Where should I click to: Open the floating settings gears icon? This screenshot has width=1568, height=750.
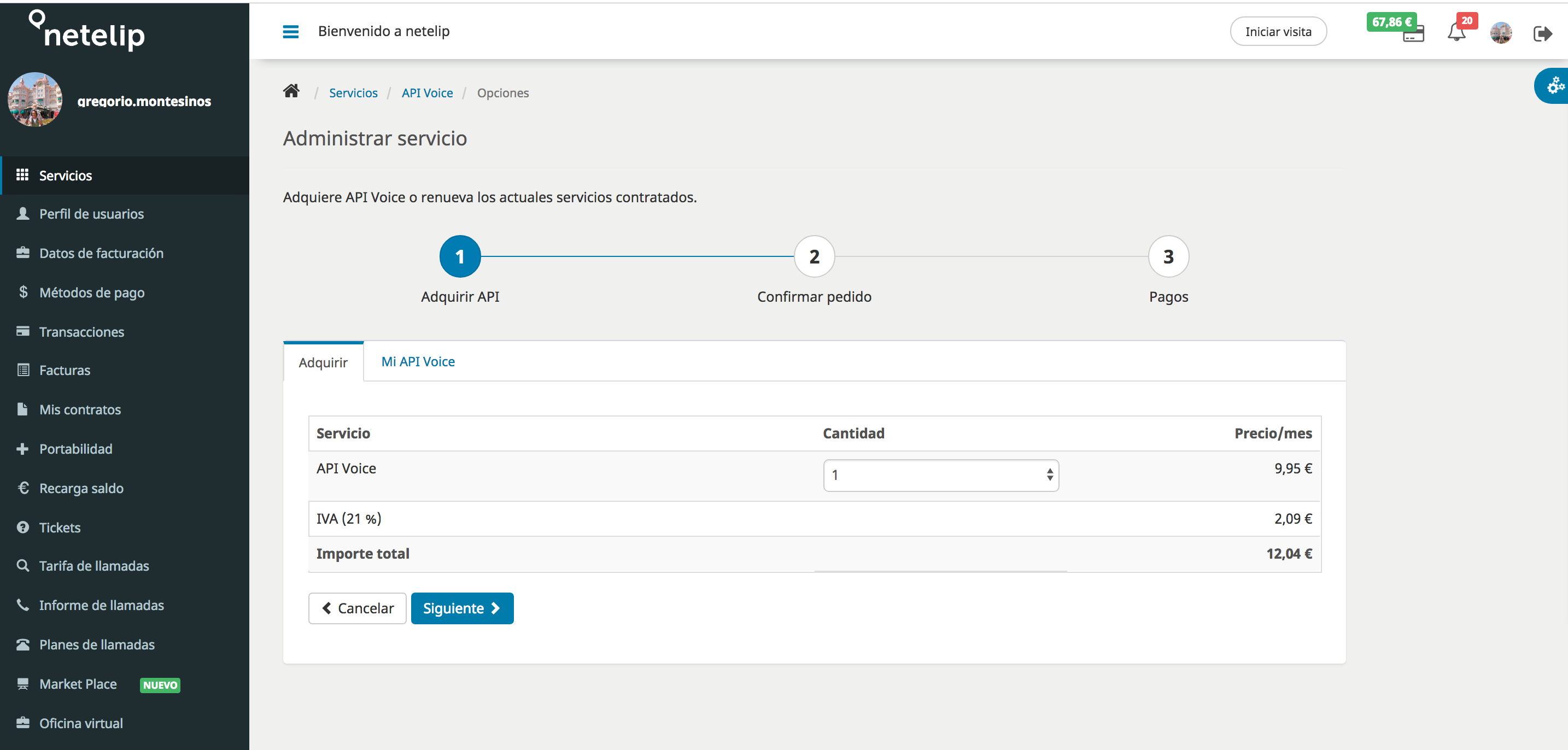click(1555, 86)
